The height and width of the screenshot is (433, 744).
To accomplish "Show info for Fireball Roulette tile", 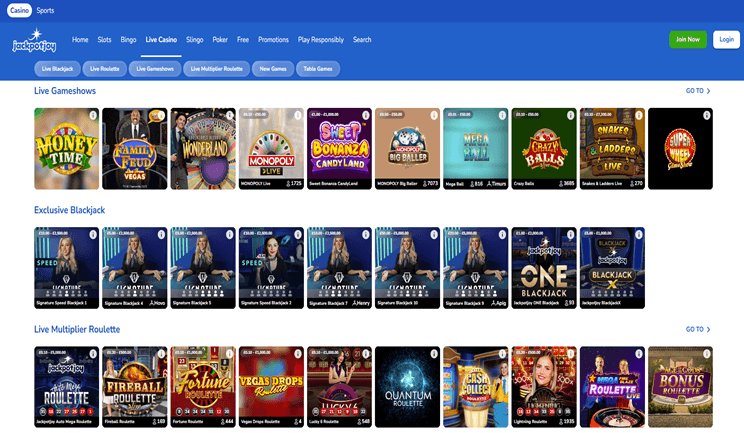I will 161,354.
